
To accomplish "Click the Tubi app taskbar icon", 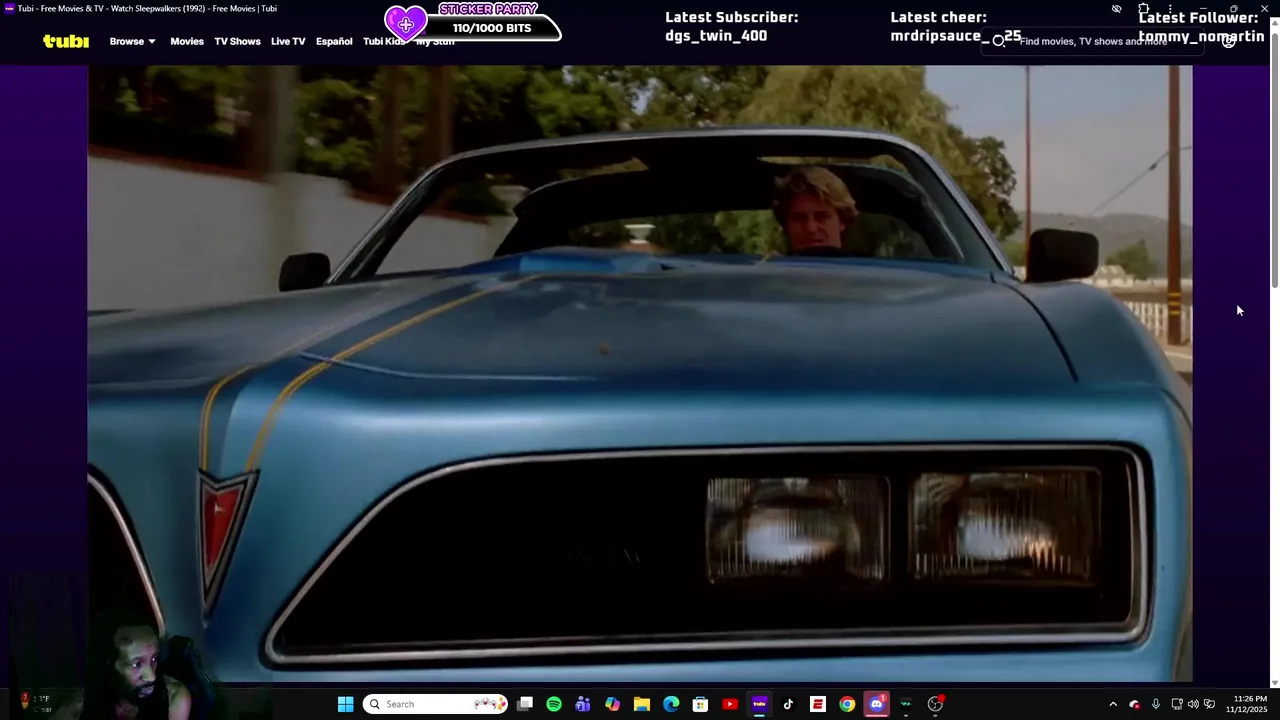I will pyautogui.click(x=759, y=704).
